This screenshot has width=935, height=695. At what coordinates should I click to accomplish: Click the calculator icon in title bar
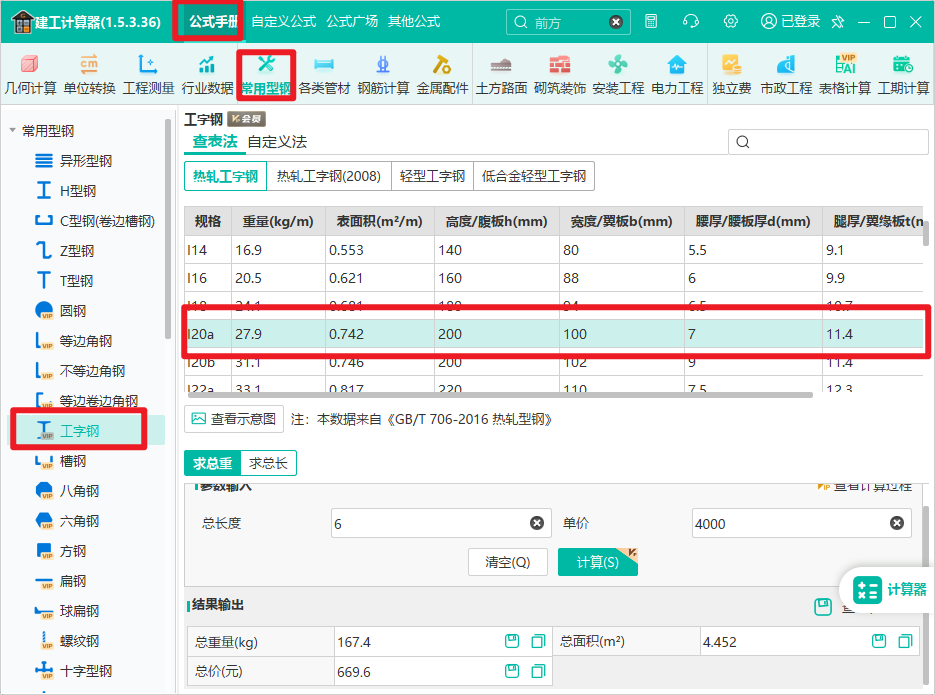pos(651,22)
